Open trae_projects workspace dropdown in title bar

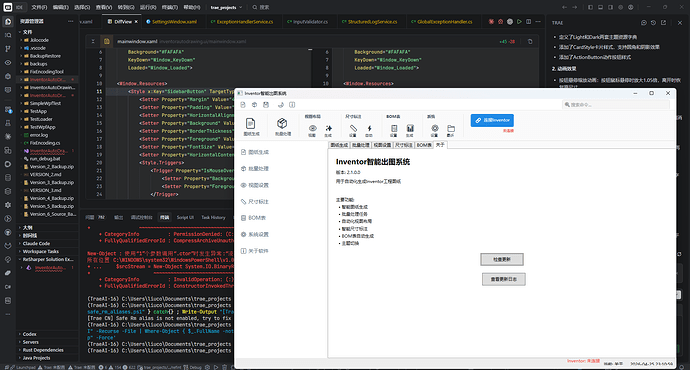(226, 7)
